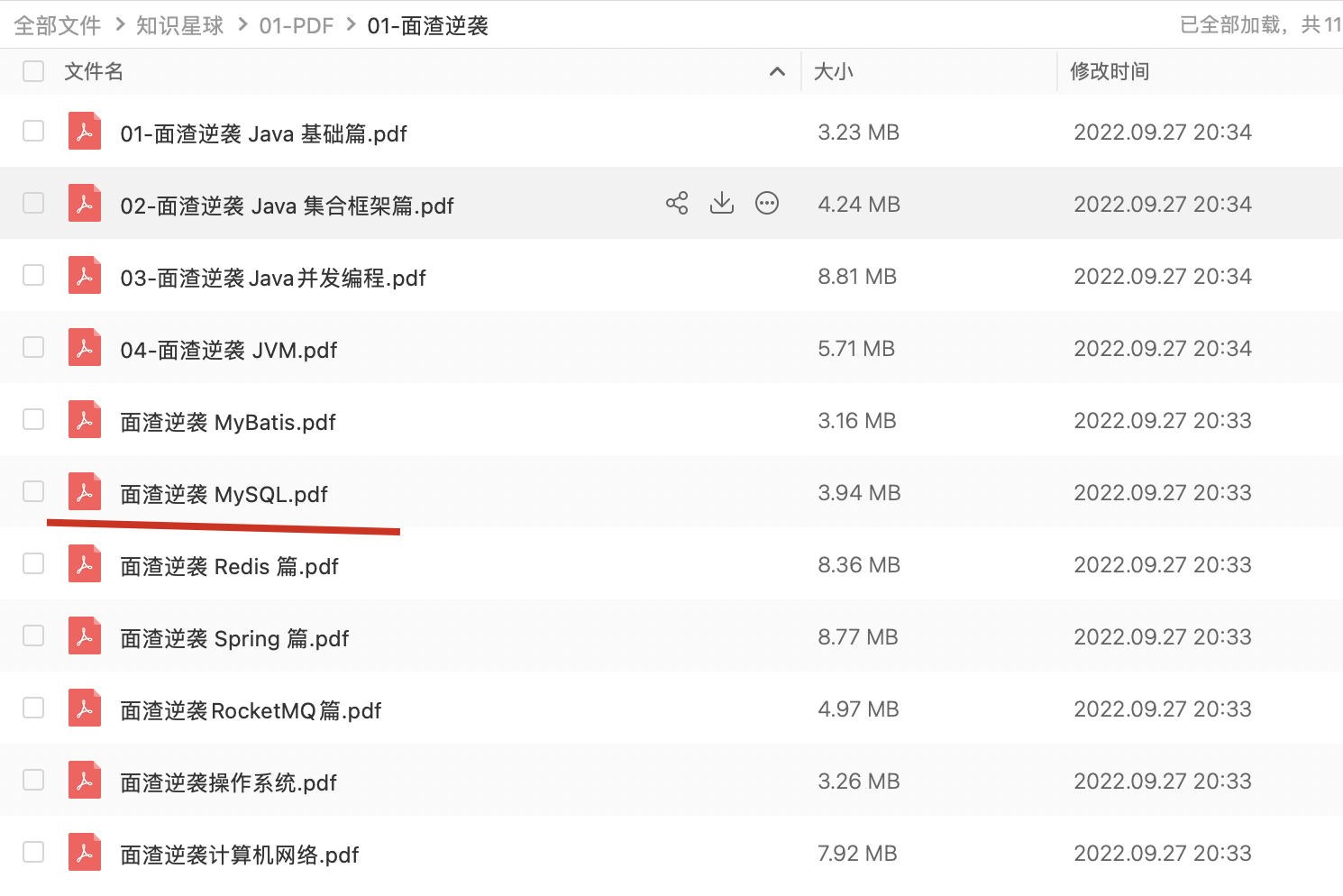The image size is (1343, 896).
Task: Open the more options (...) icon on Java 集合框架篇
Action: (767, 203)
